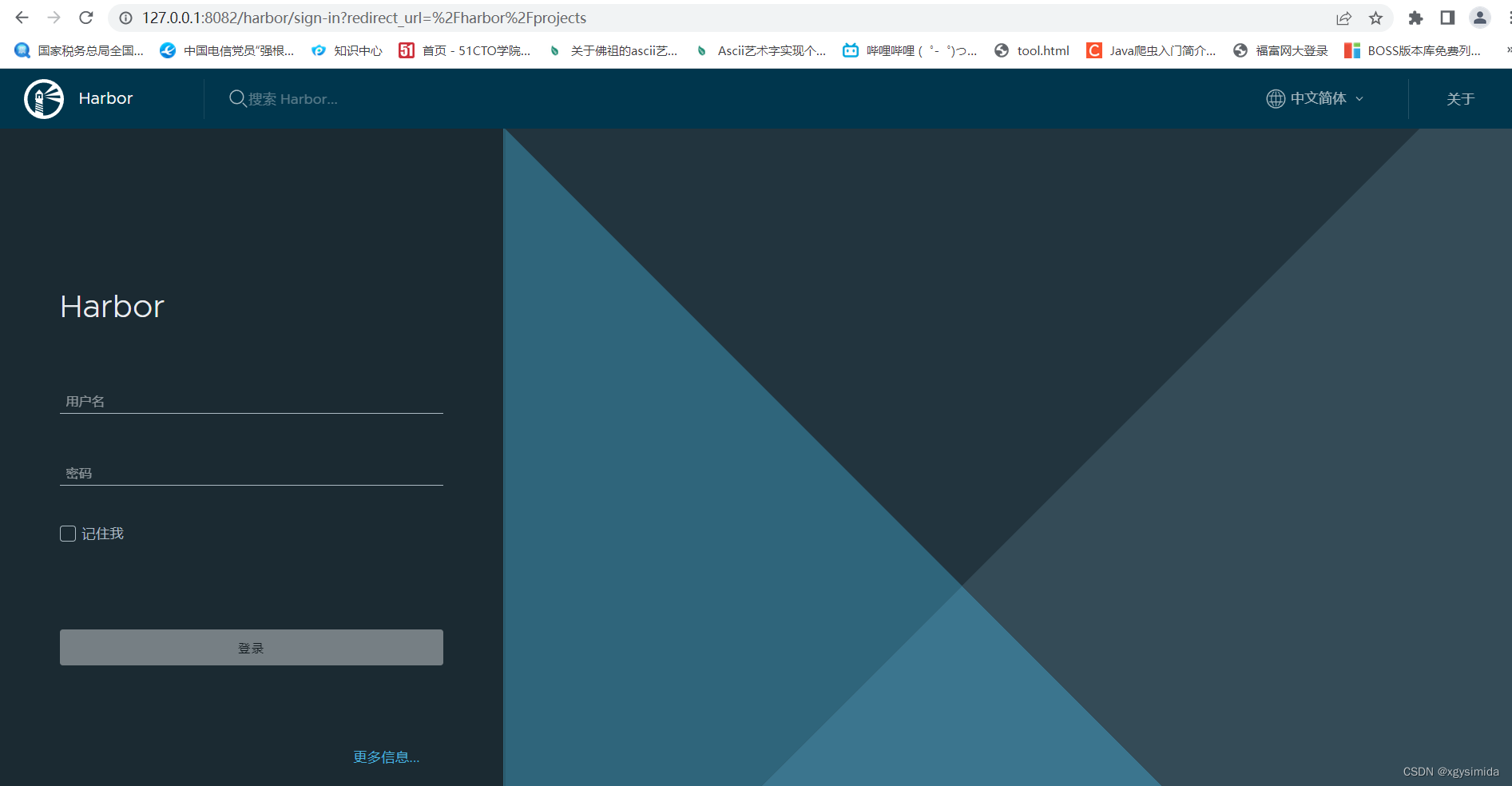Enable the 记住我 checkbox
Image resolution: width=1512 pixels, height=786 pixels.
(67, 533)
